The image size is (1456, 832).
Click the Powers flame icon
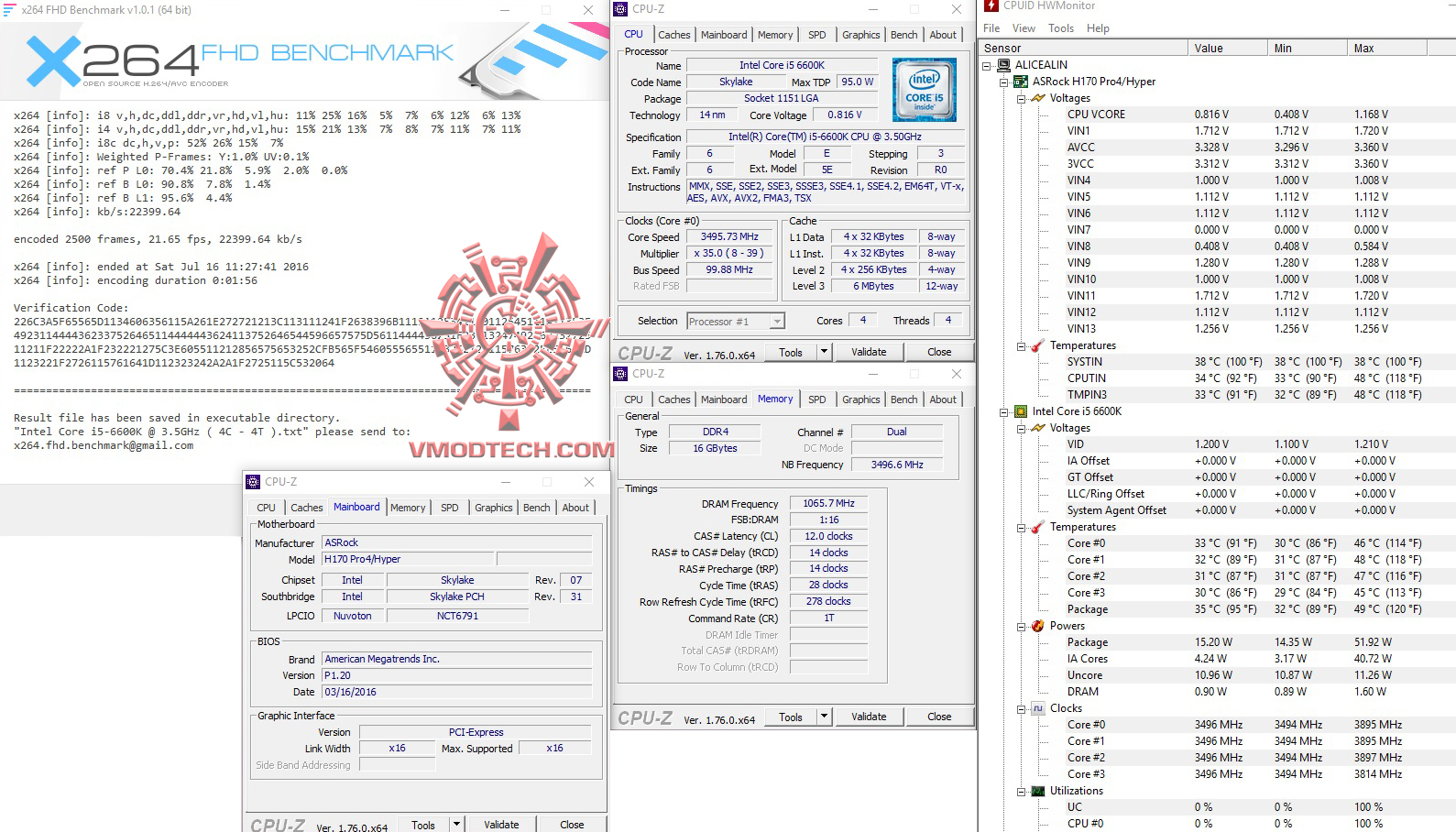point(1038,626)
